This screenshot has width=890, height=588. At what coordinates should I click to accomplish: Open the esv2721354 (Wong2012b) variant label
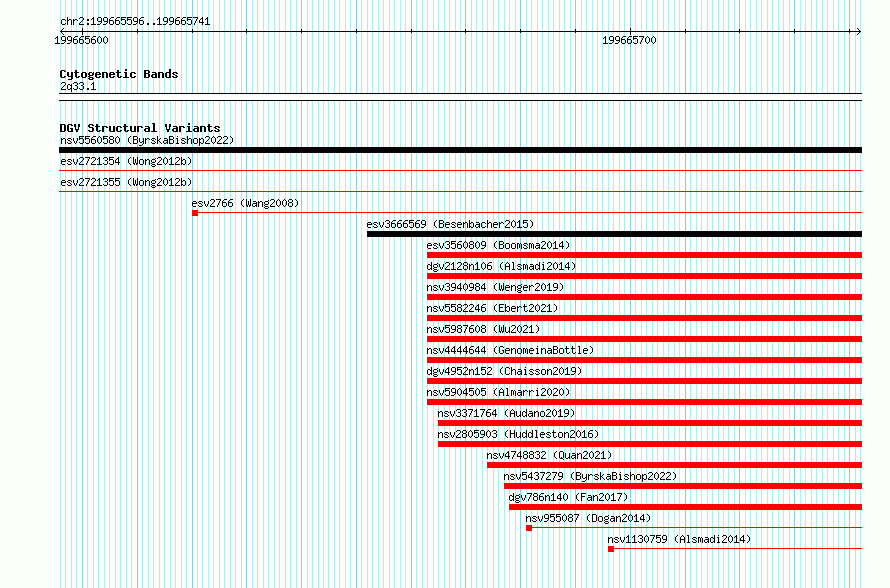126,161
